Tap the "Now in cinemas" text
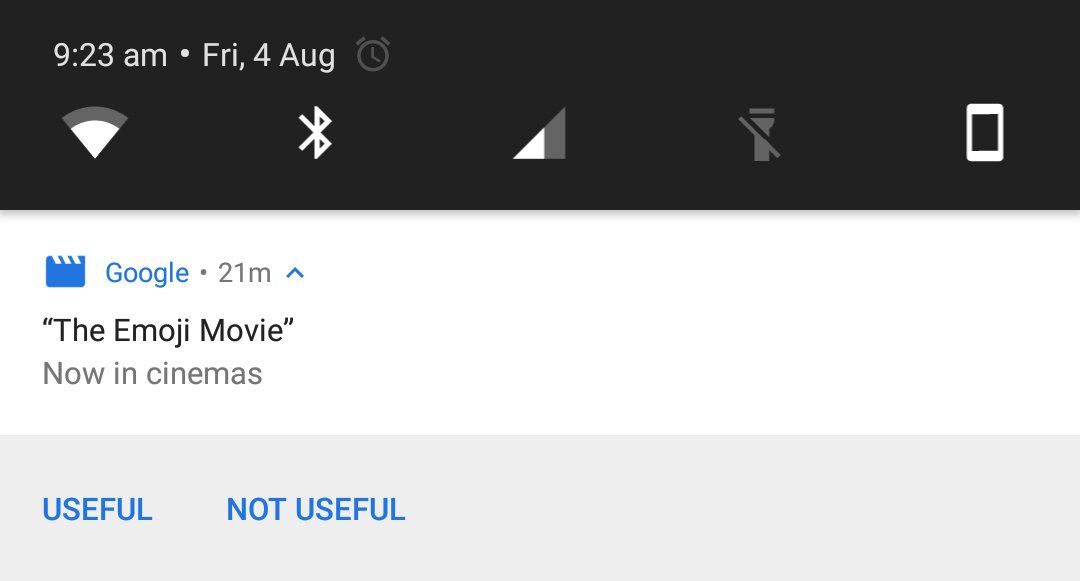Screen dimensions: 1080x581 point(152,374)
